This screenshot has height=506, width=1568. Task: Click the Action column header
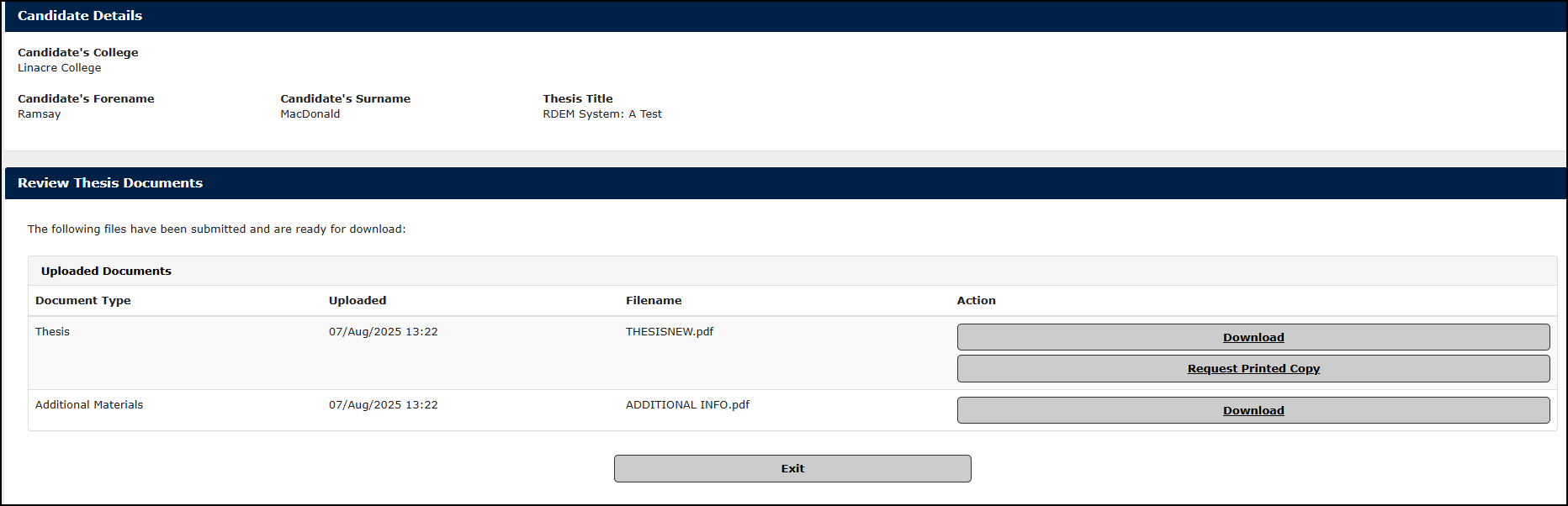(x=976, y=300)
